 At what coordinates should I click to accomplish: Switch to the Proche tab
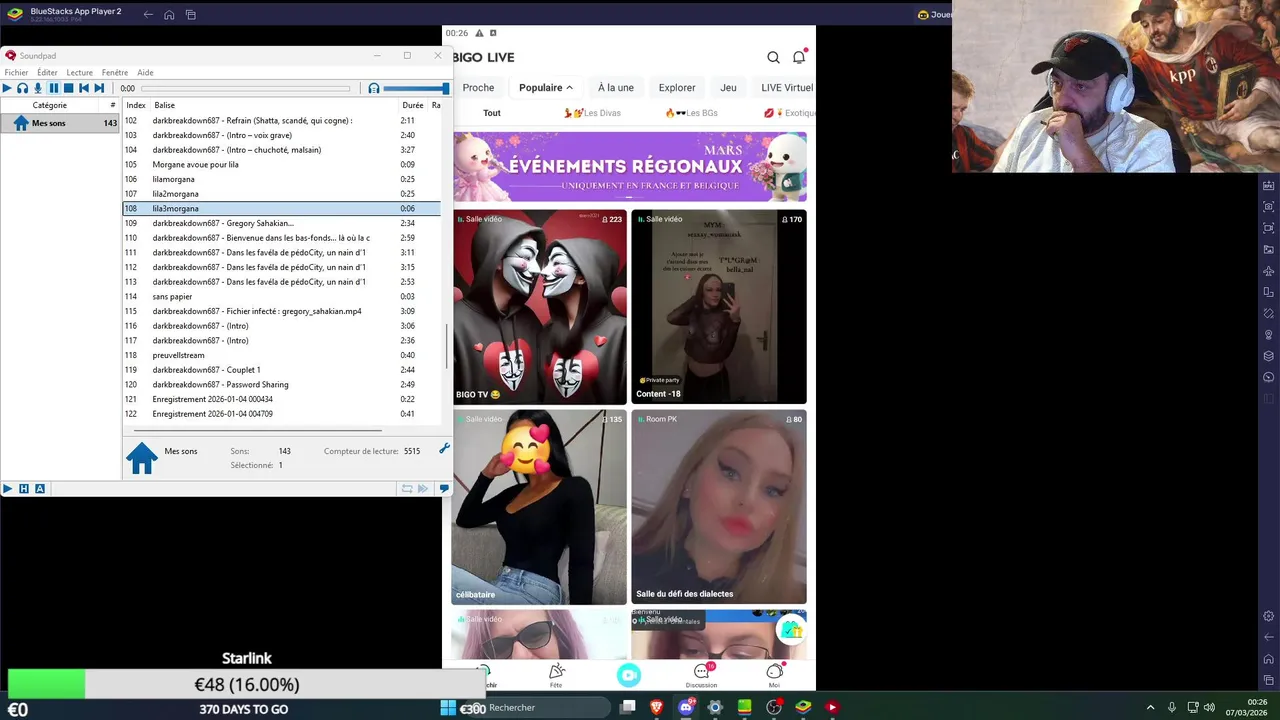coord(478,87)
